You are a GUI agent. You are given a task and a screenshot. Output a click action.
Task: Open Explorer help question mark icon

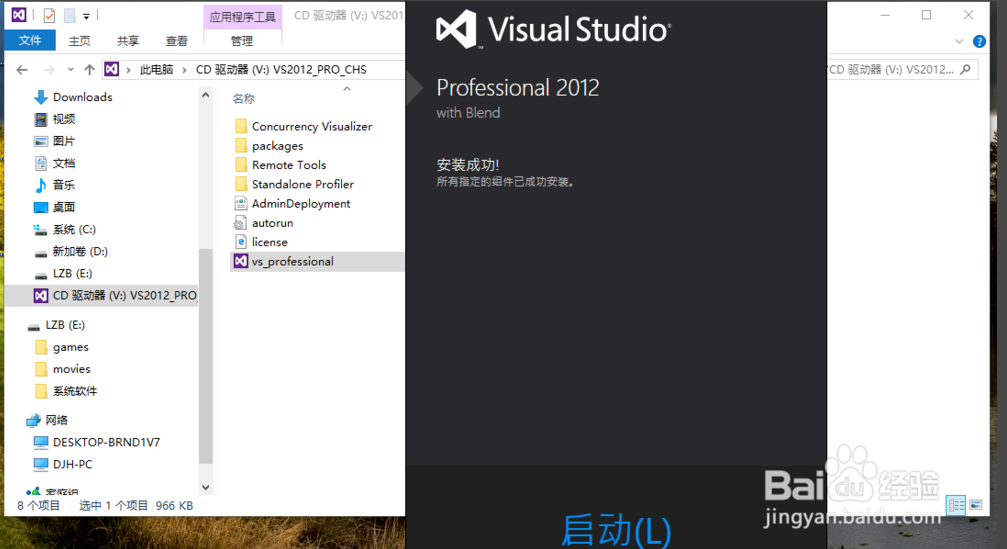(979, 42)
